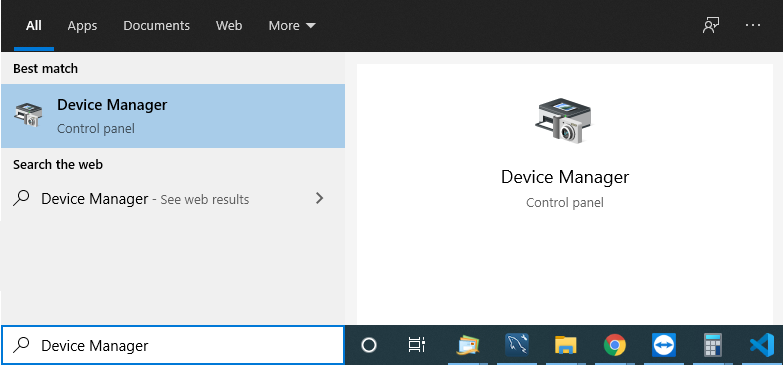The height and width of the screenshot is (365, 783).
Task: Click the Search the web heading
Action: (x=58, y=164)
